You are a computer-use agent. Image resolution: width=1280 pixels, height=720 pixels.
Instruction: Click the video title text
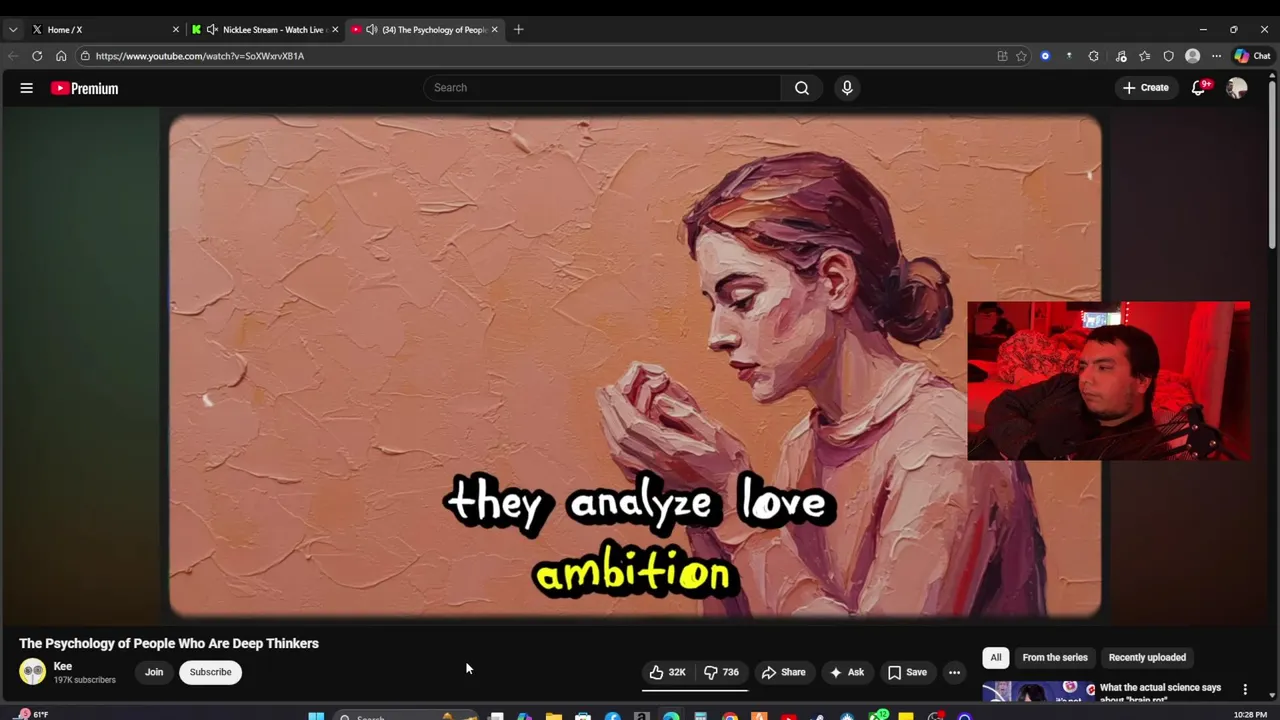tap(169, 643)
